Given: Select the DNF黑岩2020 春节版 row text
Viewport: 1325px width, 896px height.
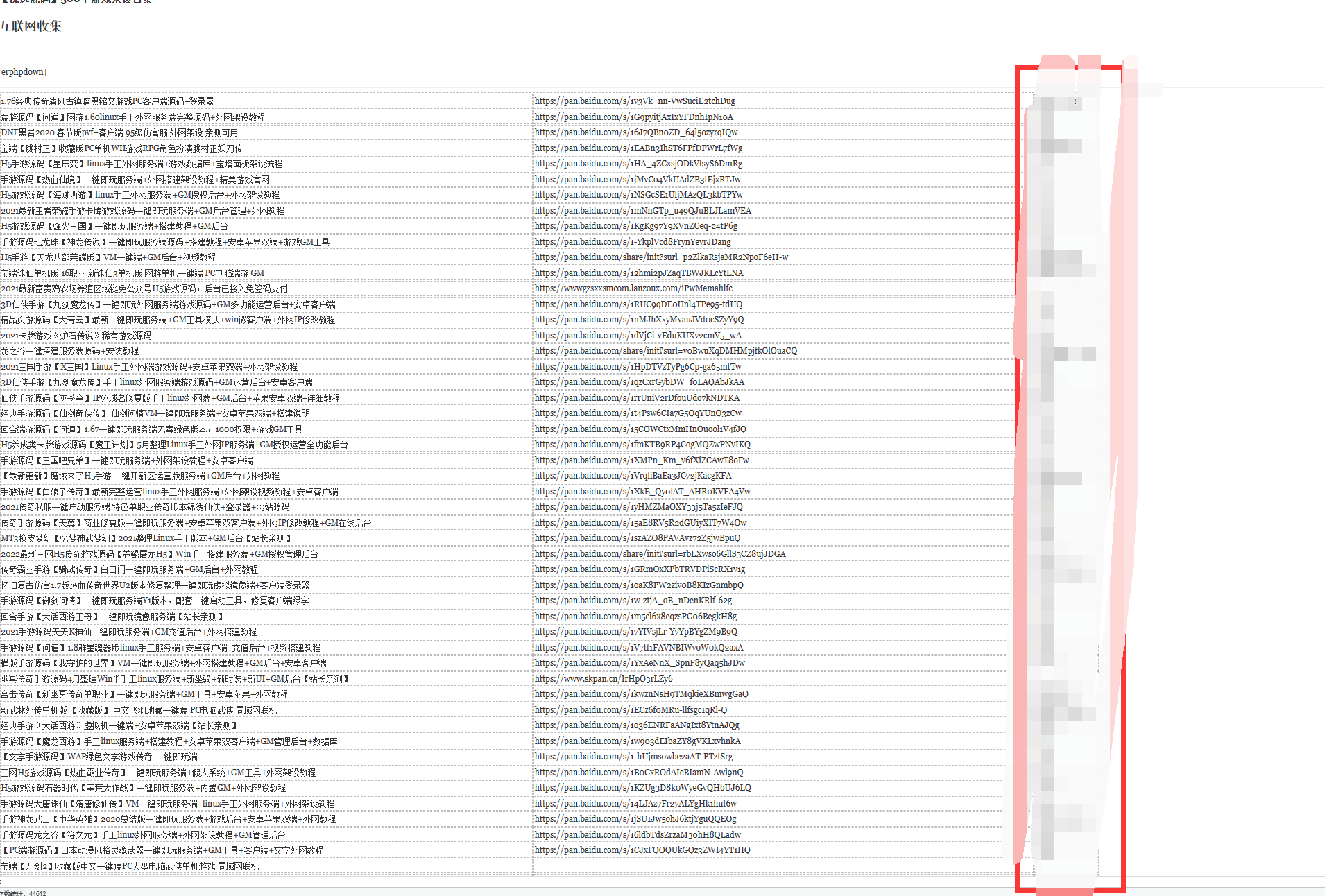Looking at the screenshot, I should point(119,132).
